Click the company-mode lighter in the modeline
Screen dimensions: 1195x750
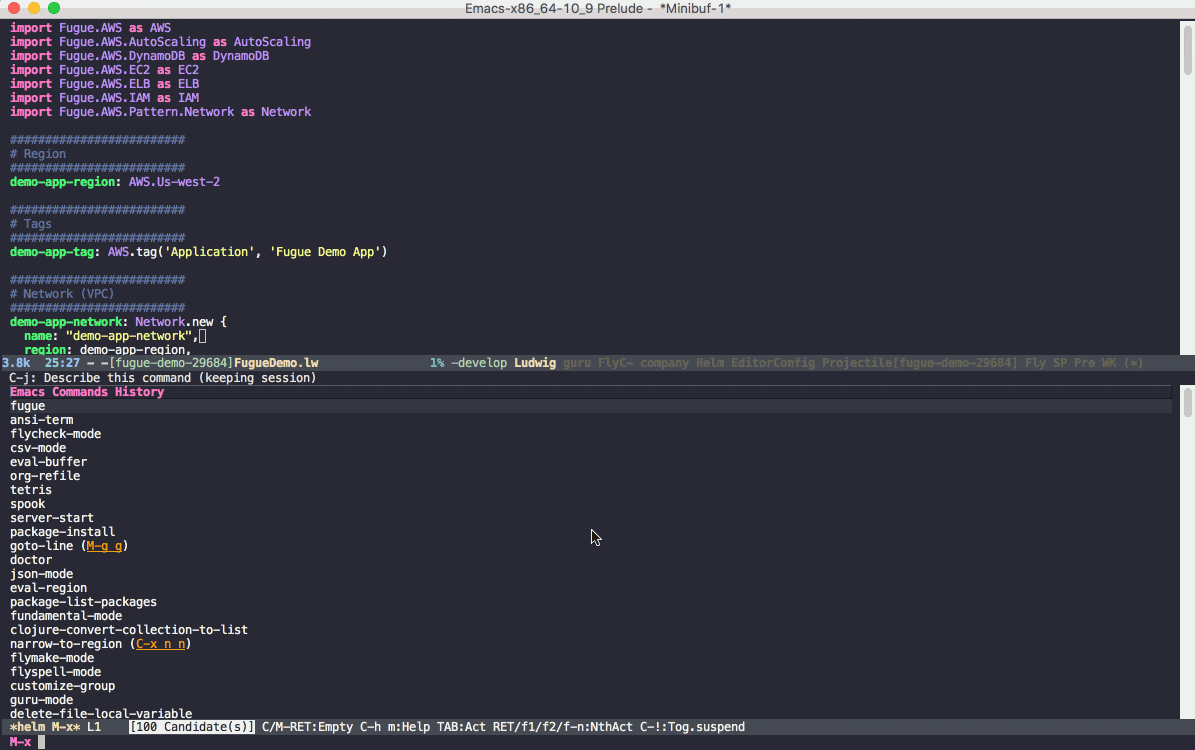click(x=665, y=362)
